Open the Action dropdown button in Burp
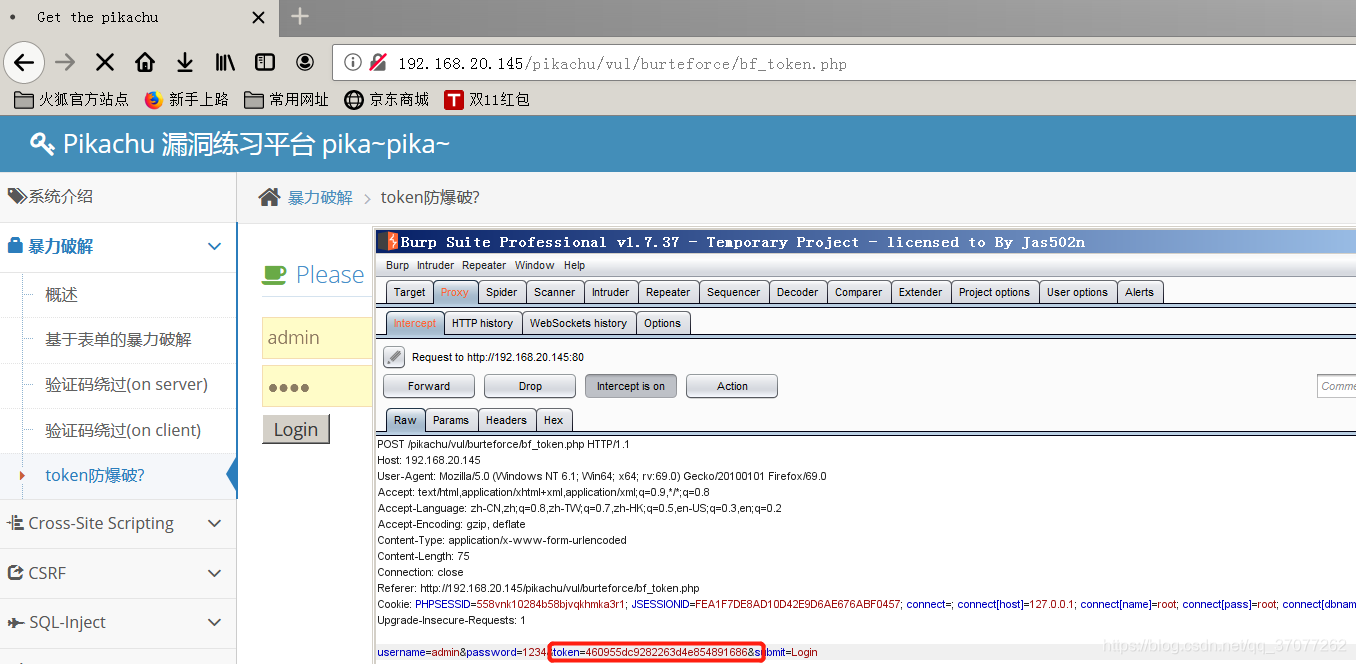The height and width of the screenshot is (664, 1356). coord(732,386)
